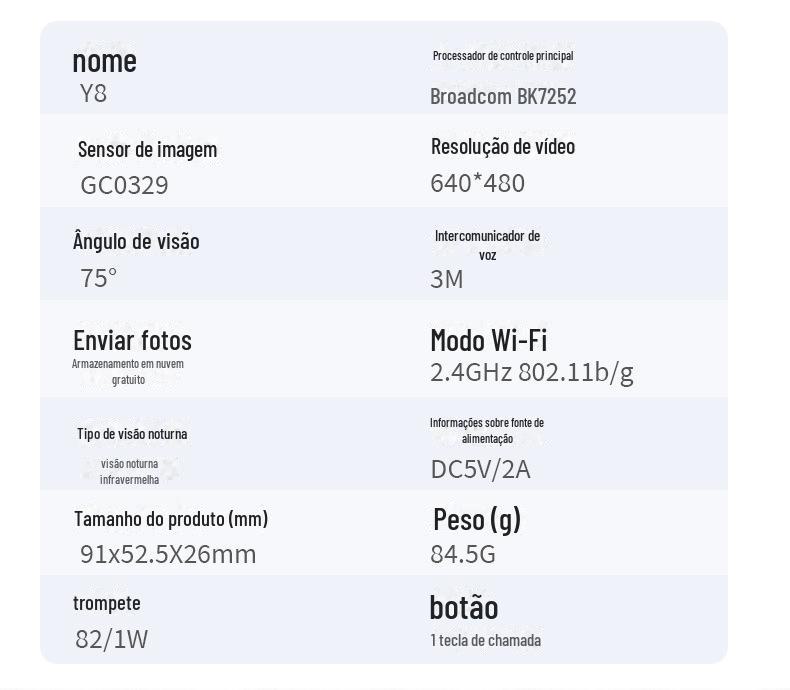Image resolution: width=790 pixels, height=690 pixels.
Task: Click the 'Intercomunicador de voz' label
Action: point(487,245)
